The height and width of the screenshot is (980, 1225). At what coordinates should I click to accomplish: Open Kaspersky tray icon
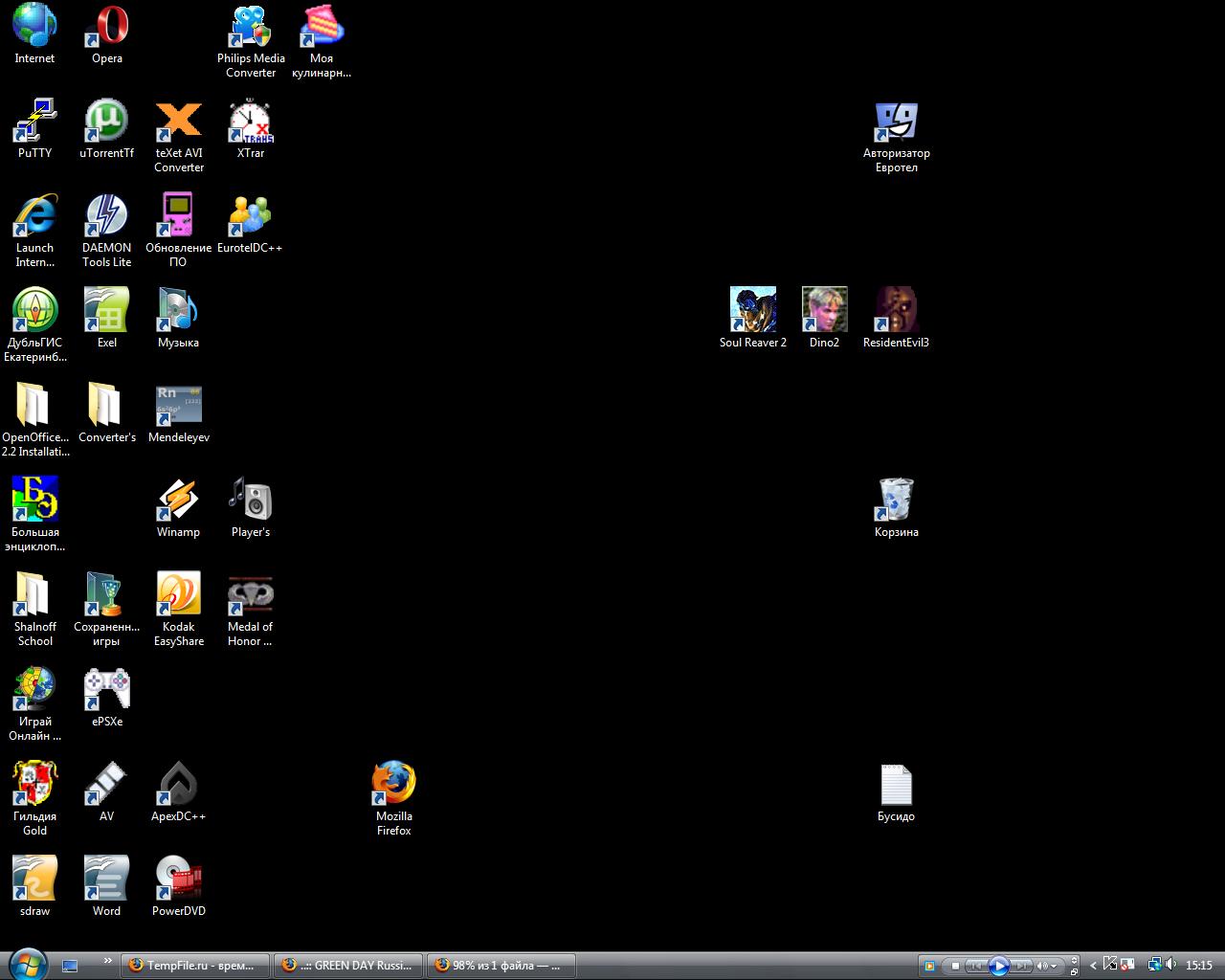[1109, 964]
